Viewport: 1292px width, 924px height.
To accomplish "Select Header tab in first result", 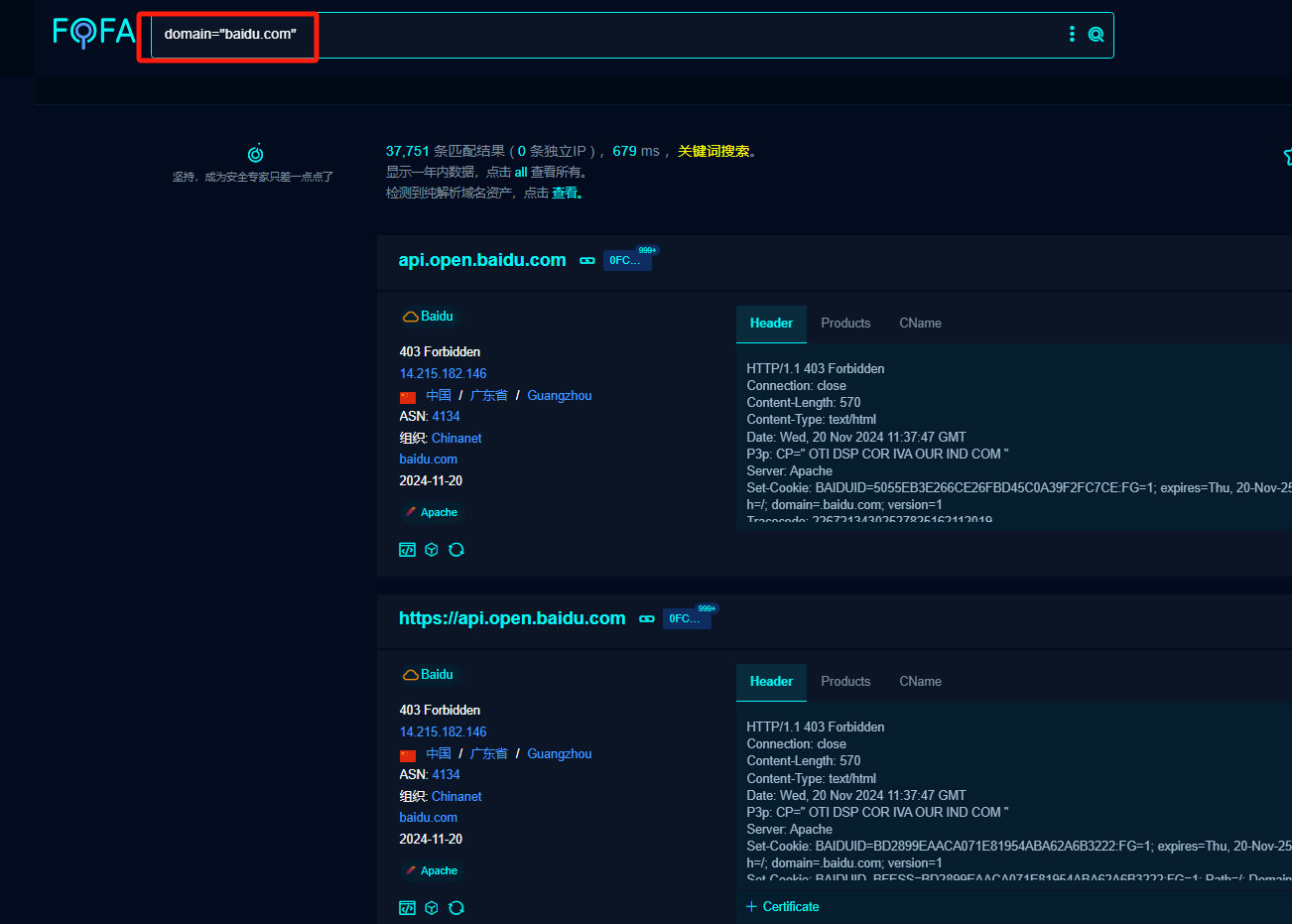I will 771,324.
